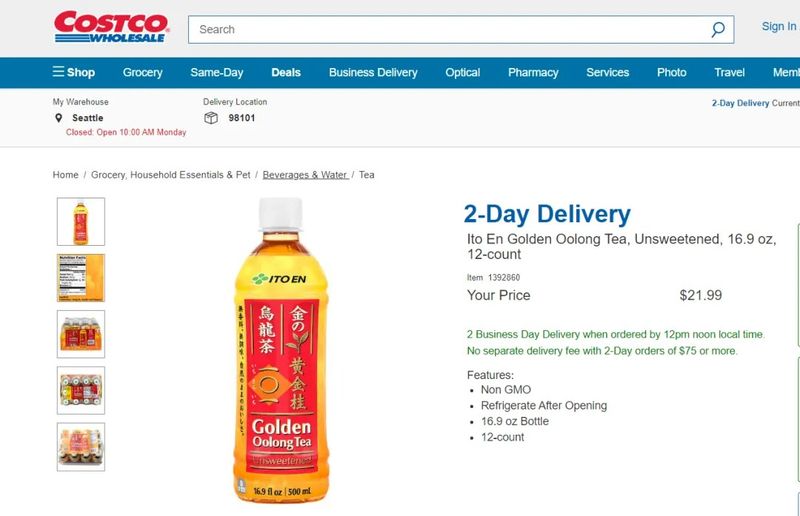Click into the Search input field
The height and width of the screenshot is (516, 800).
(x=449, y=30)
